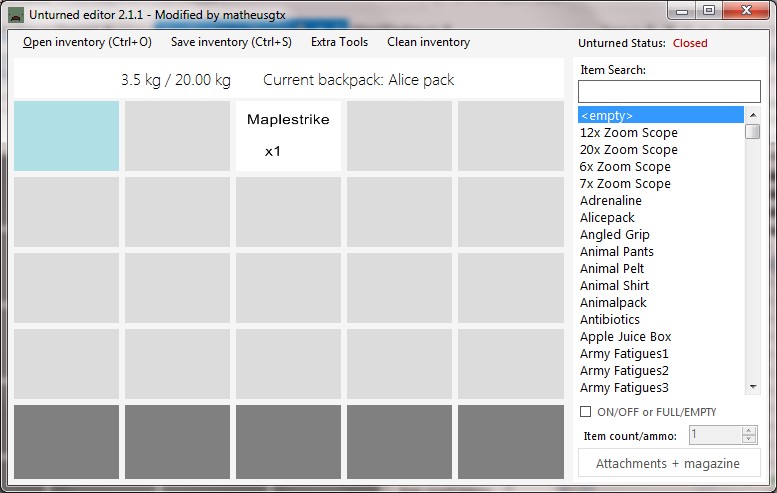
Task: Pick Alicepack from the item list
Action: [607, 217]
